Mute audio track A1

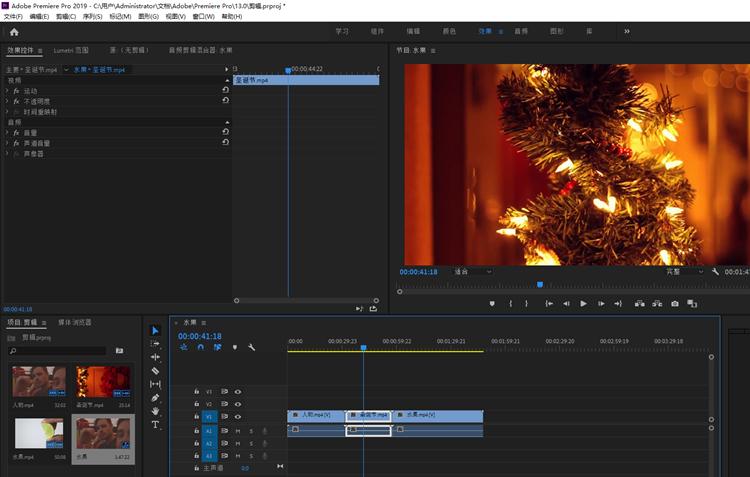click(x=238, y=430)
